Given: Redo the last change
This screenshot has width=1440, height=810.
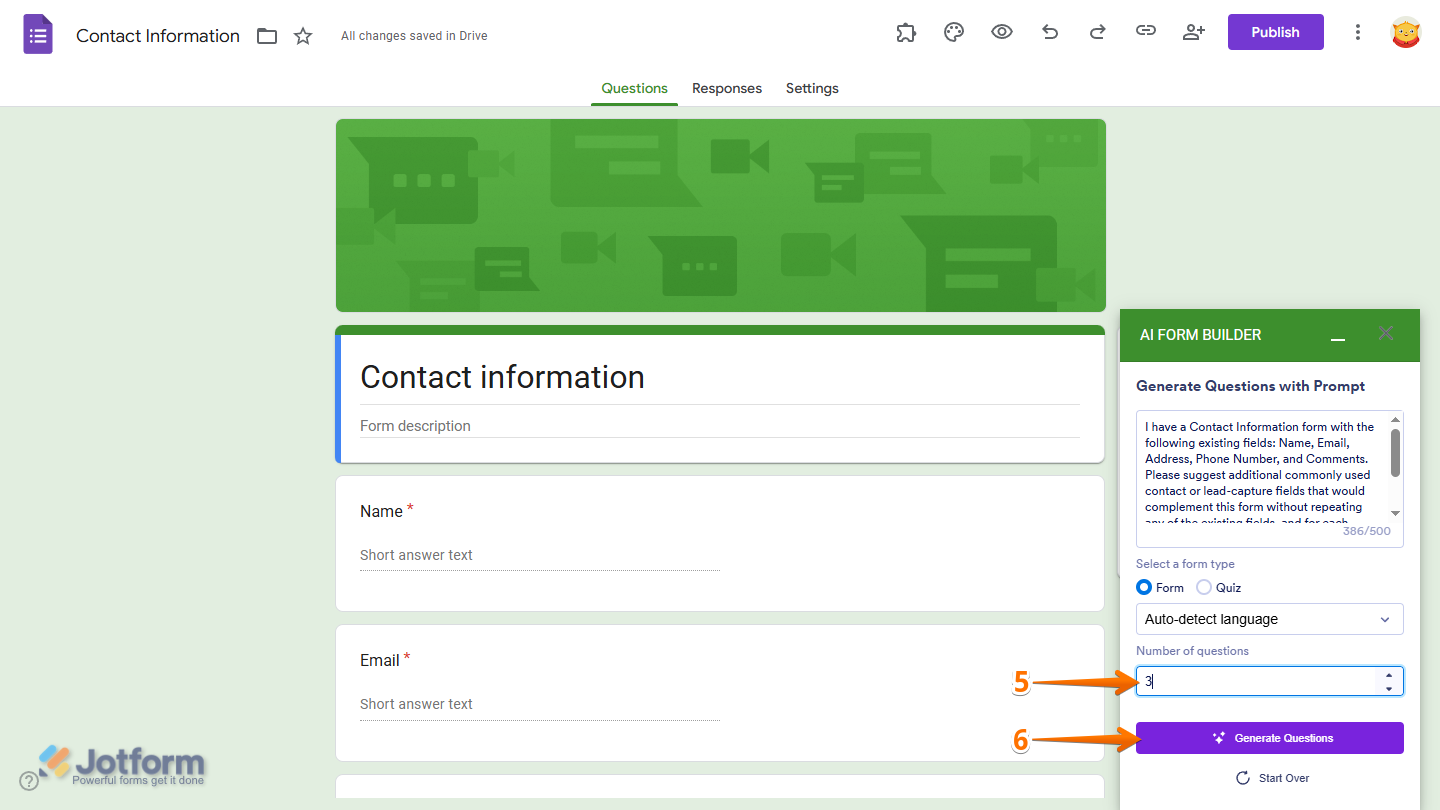Looking at the screenshot, I should click(x=1097, y=32).
